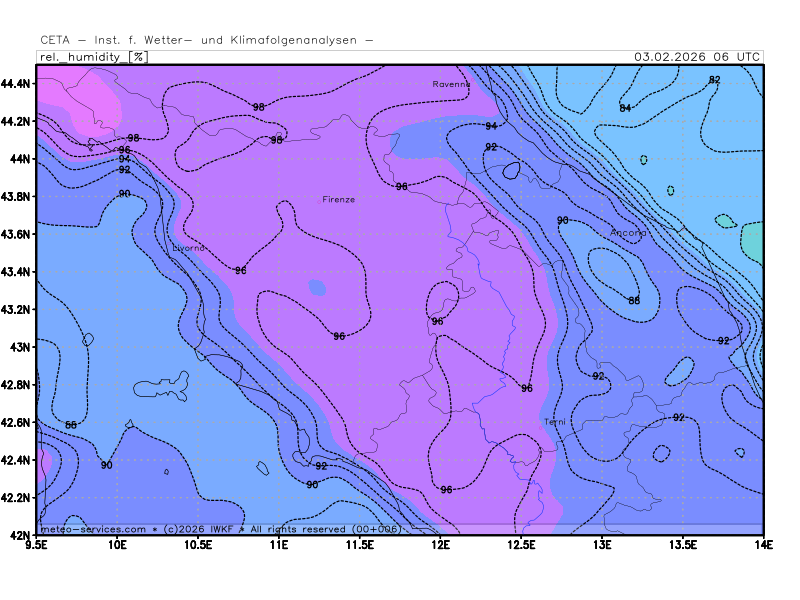Select the 43N latitude axis label
The image size is (800, 600).
tap(23, 347)
